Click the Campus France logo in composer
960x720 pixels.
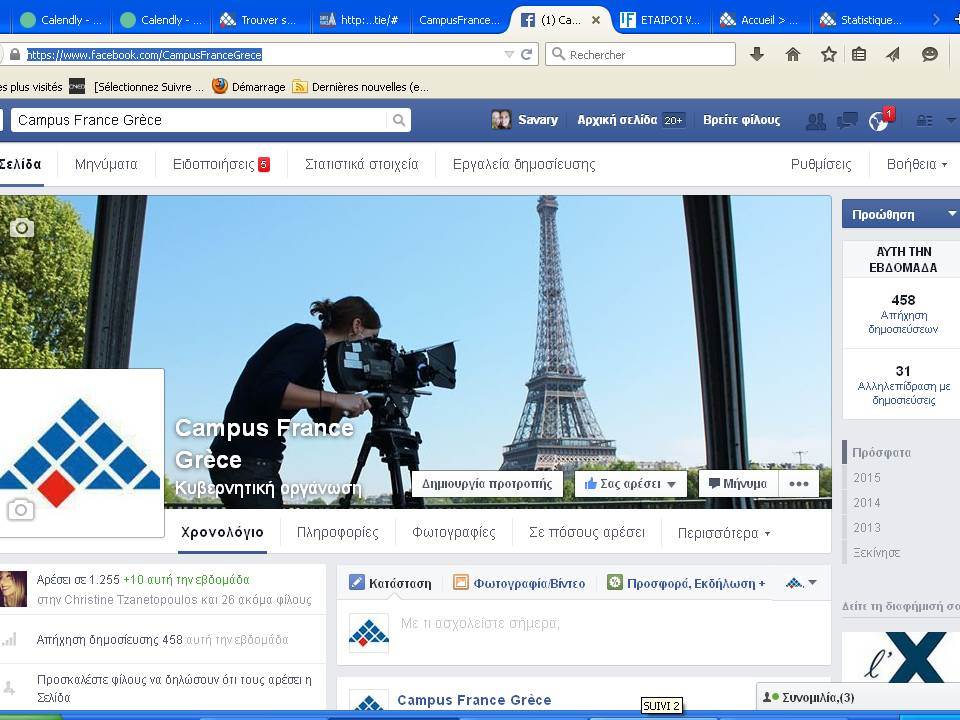tap(369, 633)
